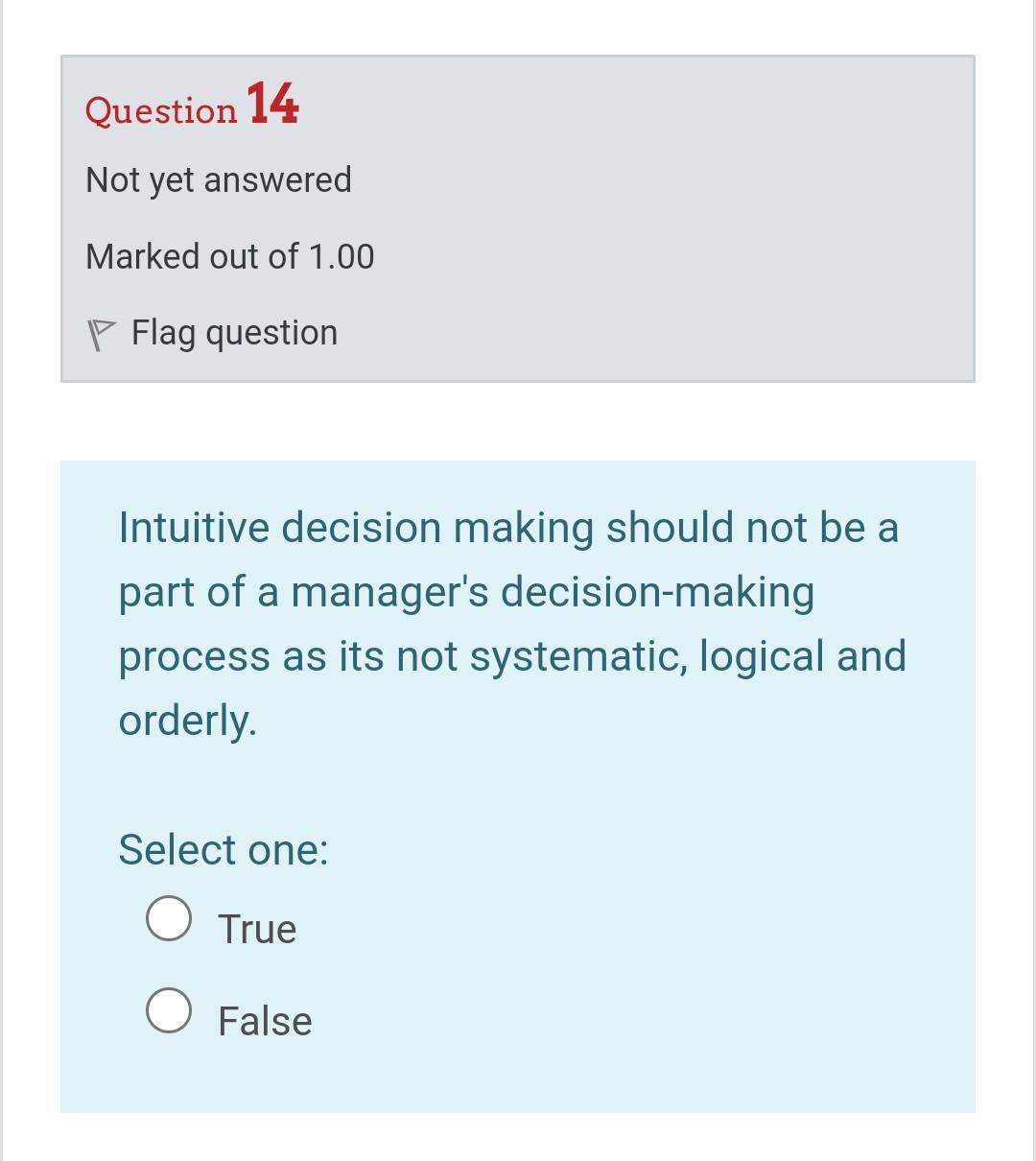Click the unselected circle next to False

click(x=168, y=1010)
